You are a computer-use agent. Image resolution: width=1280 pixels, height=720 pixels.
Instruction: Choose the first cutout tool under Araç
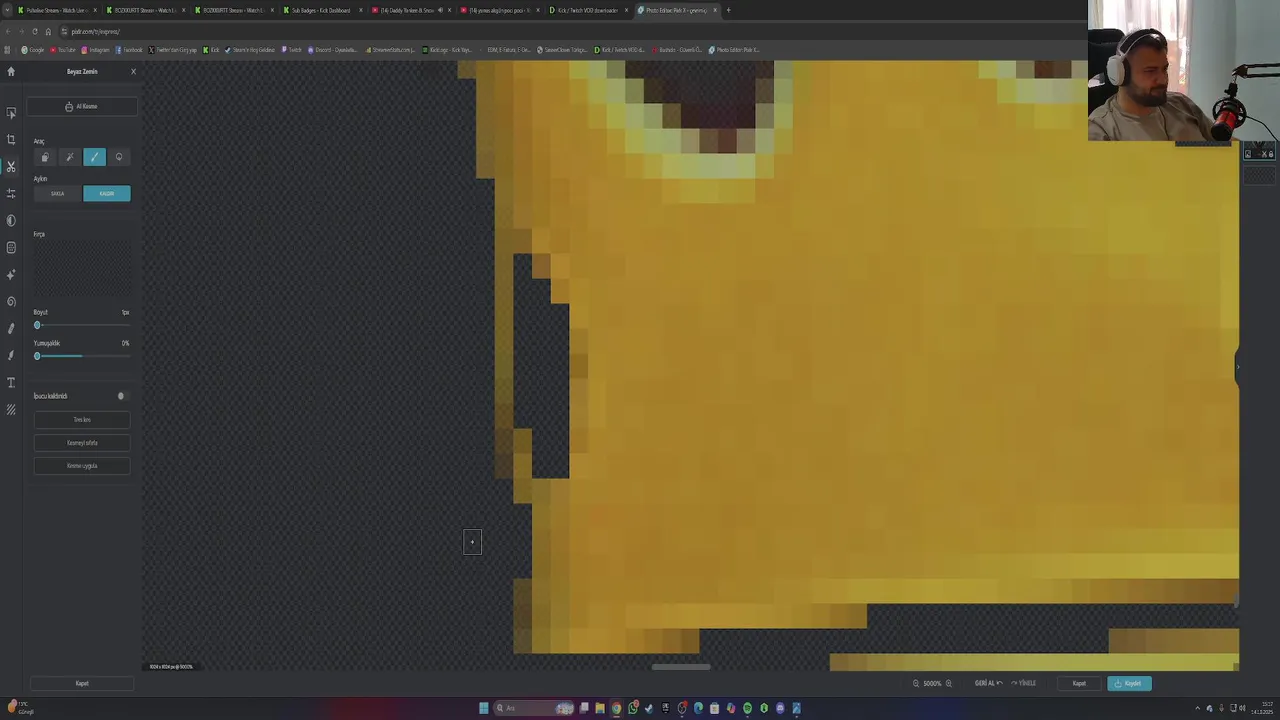pos(44,157)
